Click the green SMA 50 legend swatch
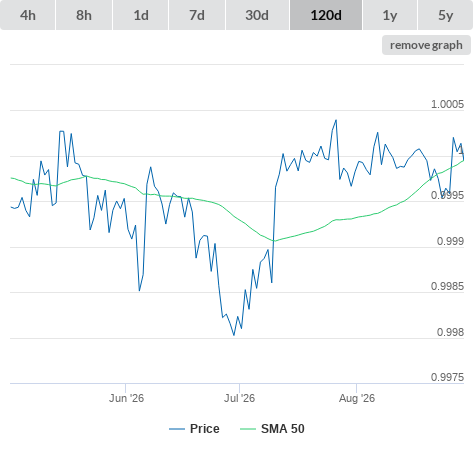Viewport: 474px width, 455px height. coord(248,429)
